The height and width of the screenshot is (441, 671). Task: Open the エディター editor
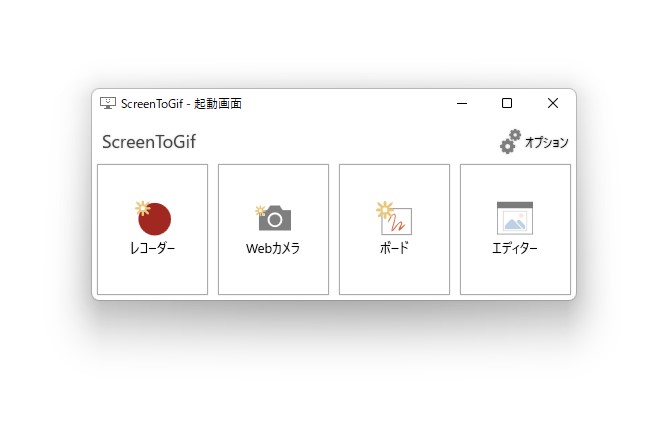[x=515, y=229]
